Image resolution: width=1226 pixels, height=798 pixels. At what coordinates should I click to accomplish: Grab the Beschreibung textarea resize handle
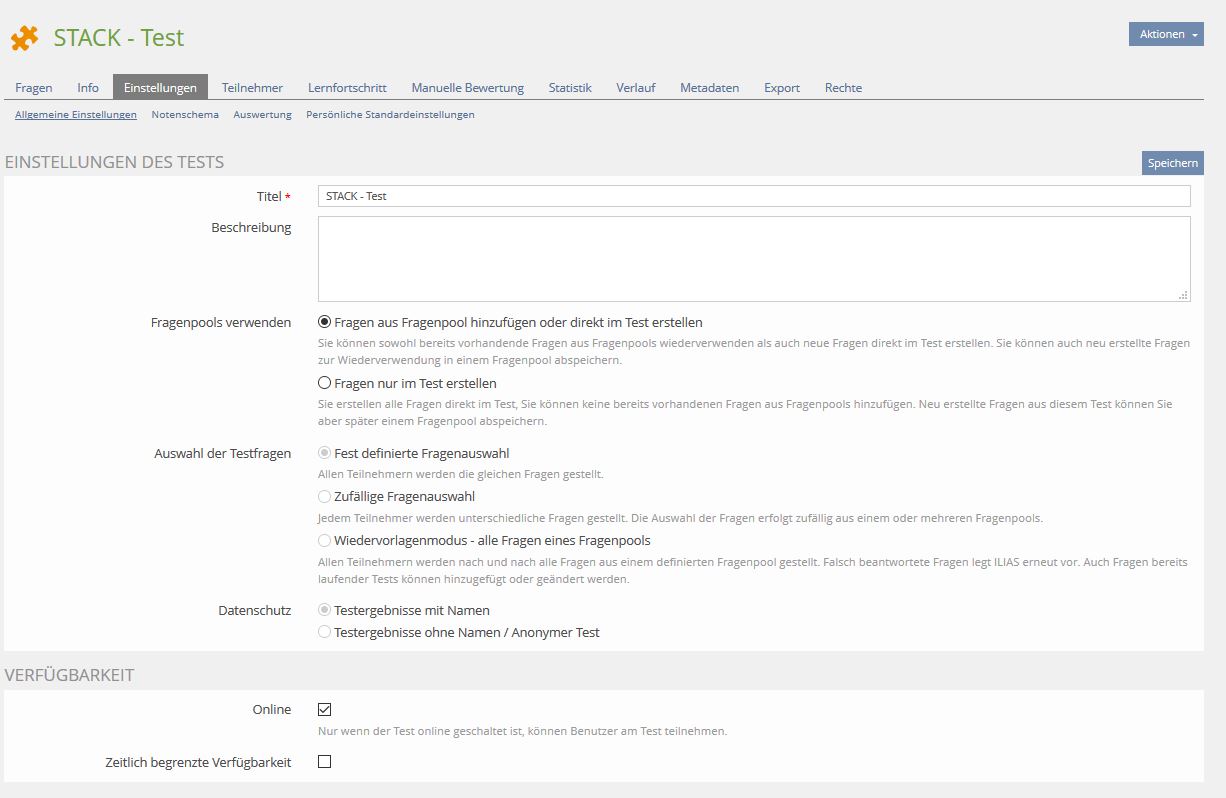(x=1184, y=295)
